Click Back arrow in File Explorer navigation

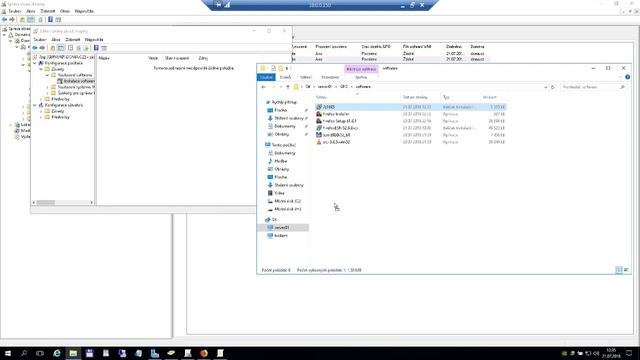point(264,87)
